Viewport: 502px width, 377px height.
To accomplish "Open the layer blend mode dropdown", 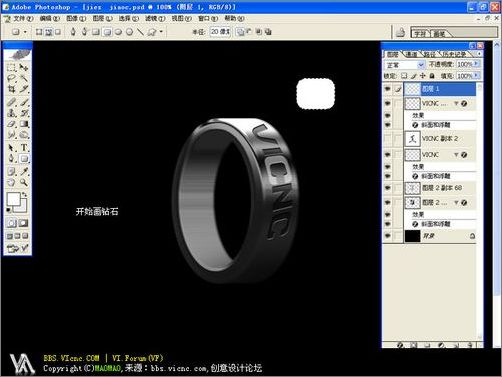I will point(405,65).
